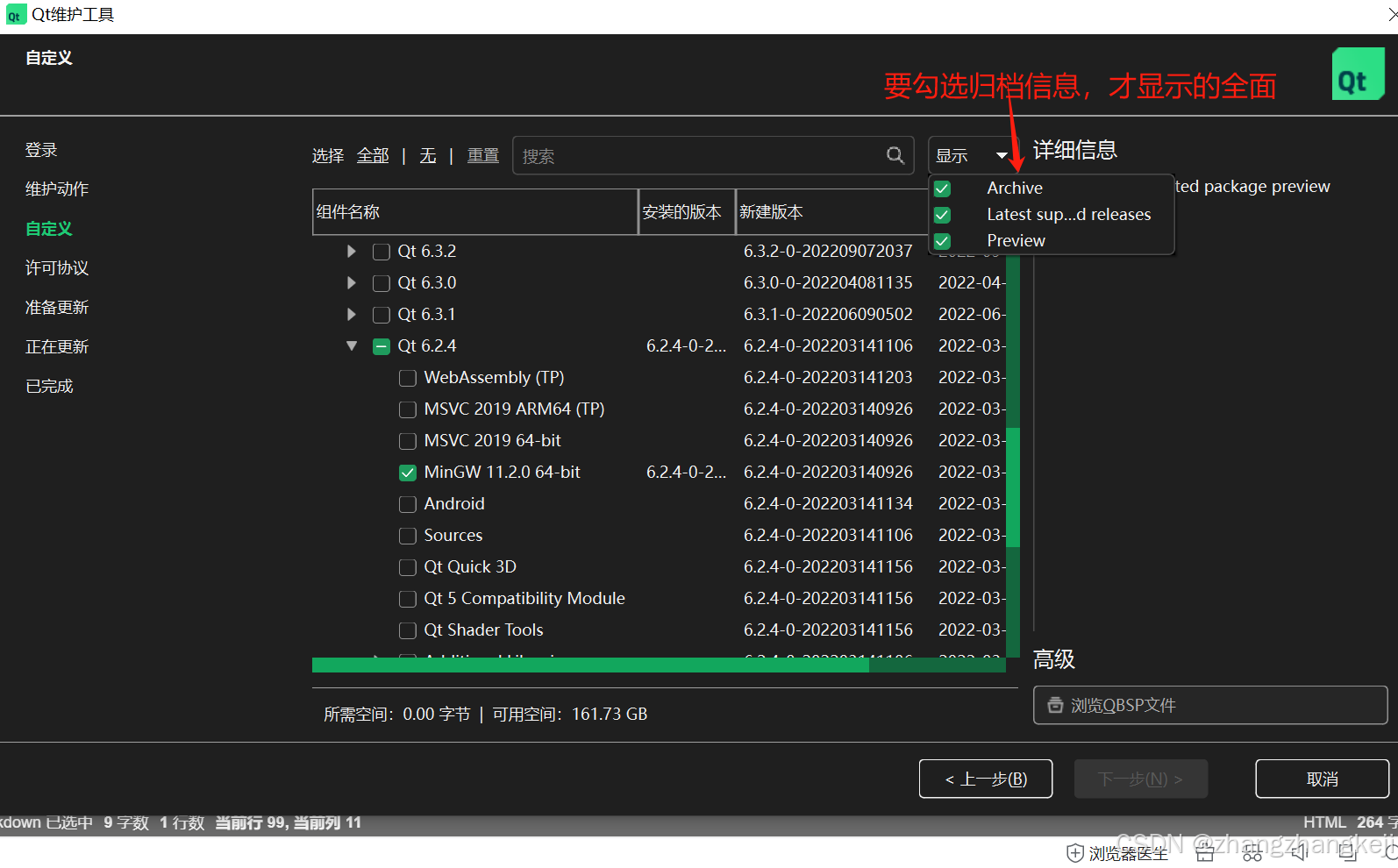Check the MSVC 2019 ARM64 (TP) checkbox
1398x868 pixels.
click(x=408, y=409)
